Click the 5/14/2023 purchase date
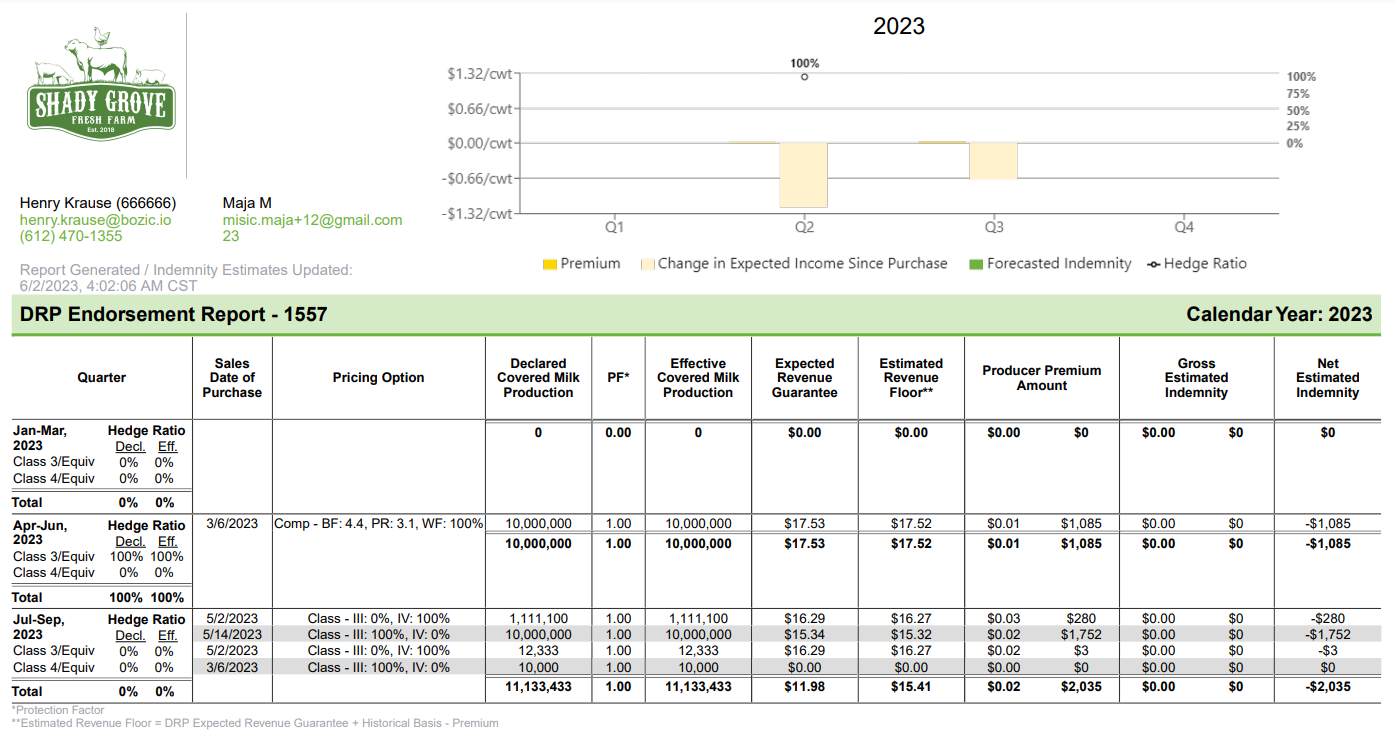 click(x=232, y=635)
